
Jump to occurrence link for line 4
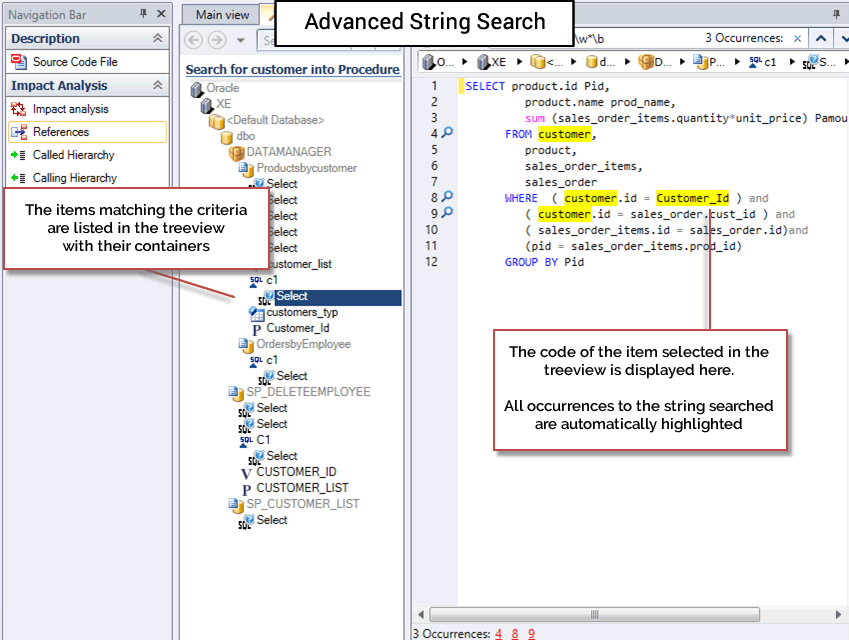[x=498, y=633]
